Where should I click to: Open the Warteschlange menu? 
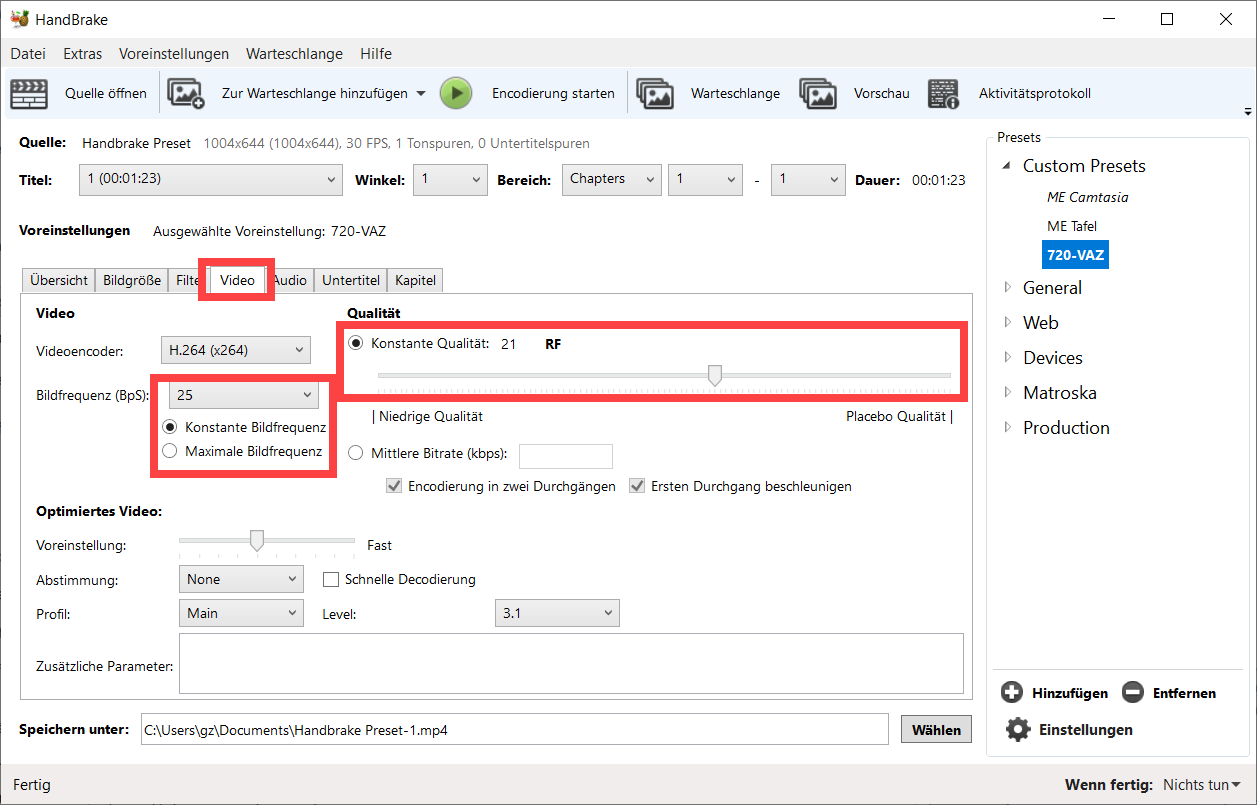click(294, 54)
